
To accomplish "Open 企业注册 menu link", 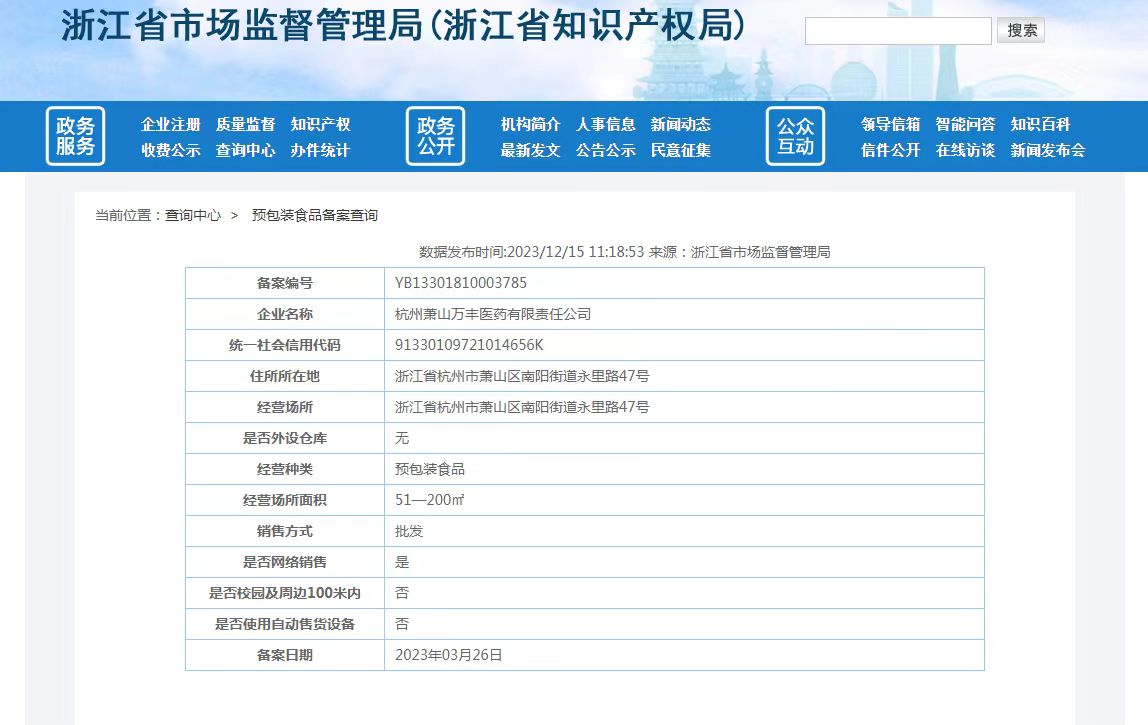I will click(171, 124).
